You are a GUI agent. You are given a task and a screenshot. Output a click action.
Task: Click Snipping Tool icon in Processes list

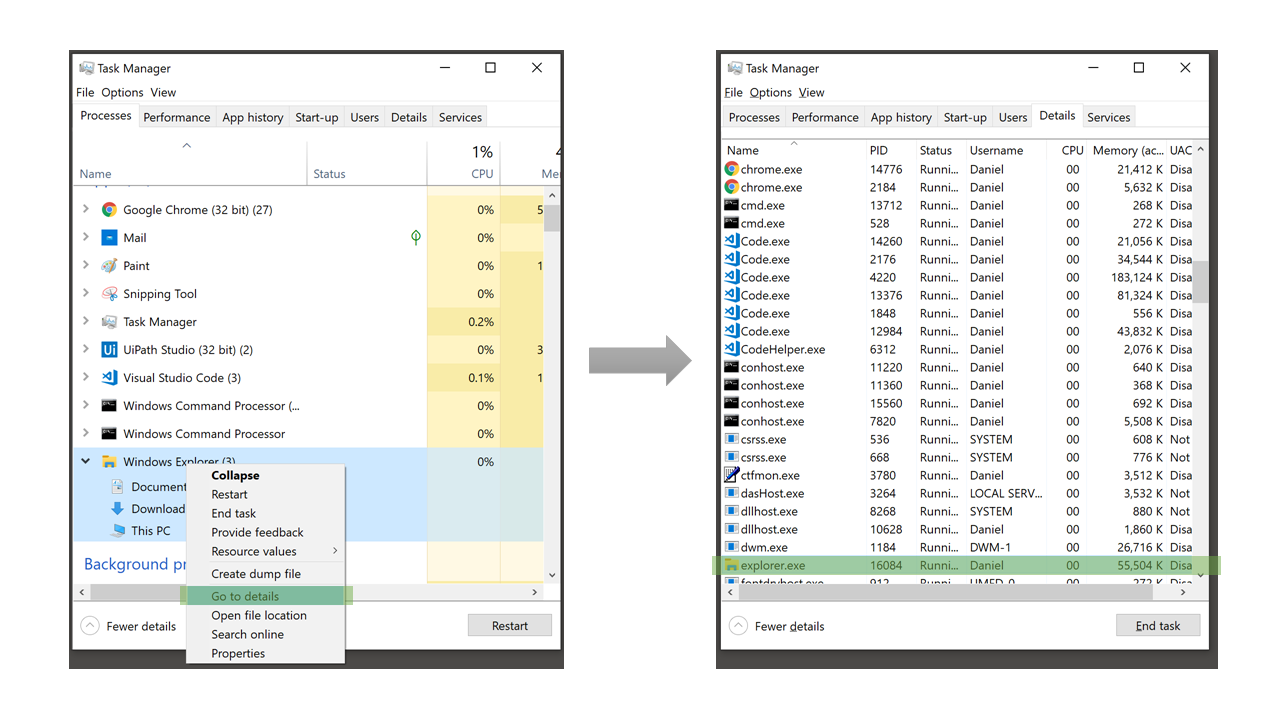[x=109, y=294]
